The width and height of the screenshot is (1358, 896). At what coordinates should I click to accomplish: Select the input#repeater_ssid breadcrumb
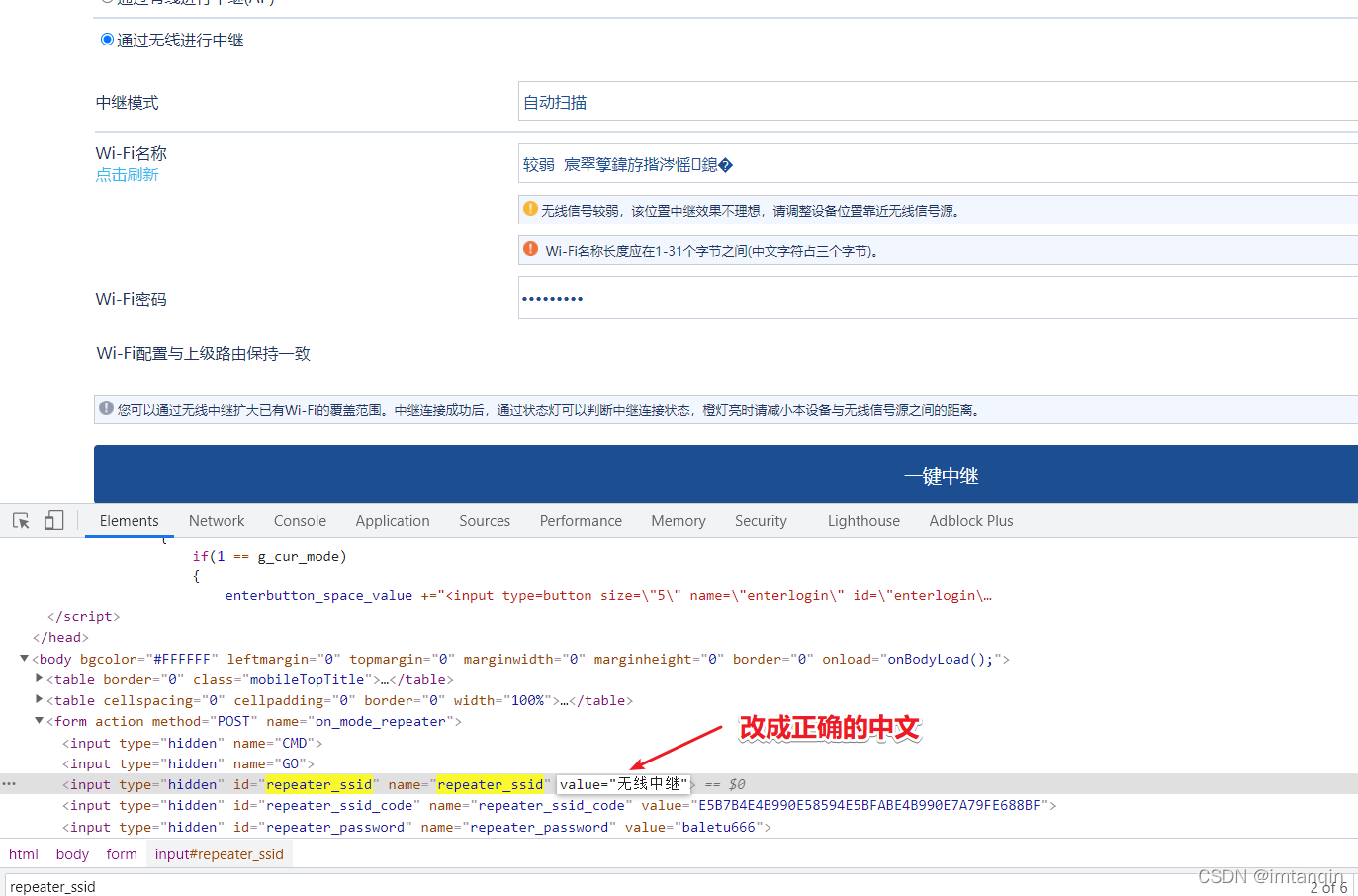[219, 854]
